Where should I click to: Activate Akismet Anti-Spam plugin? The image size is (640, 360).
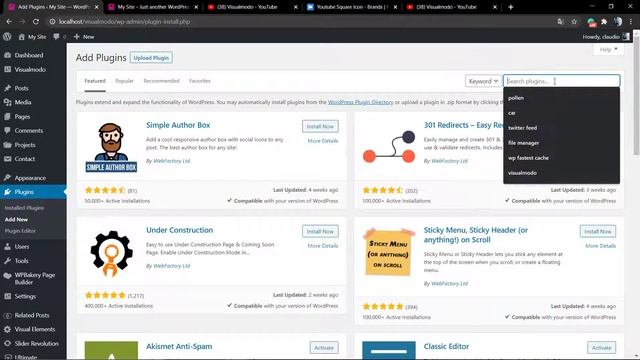(324, 348)
